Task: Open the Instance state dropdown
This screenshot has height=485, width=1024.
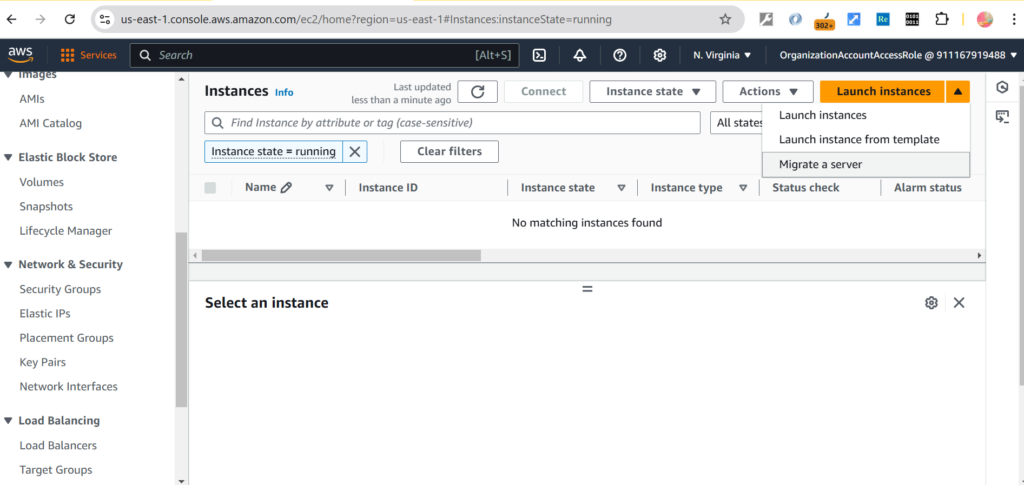Action: pyautogui.click(x=653, y=92)
